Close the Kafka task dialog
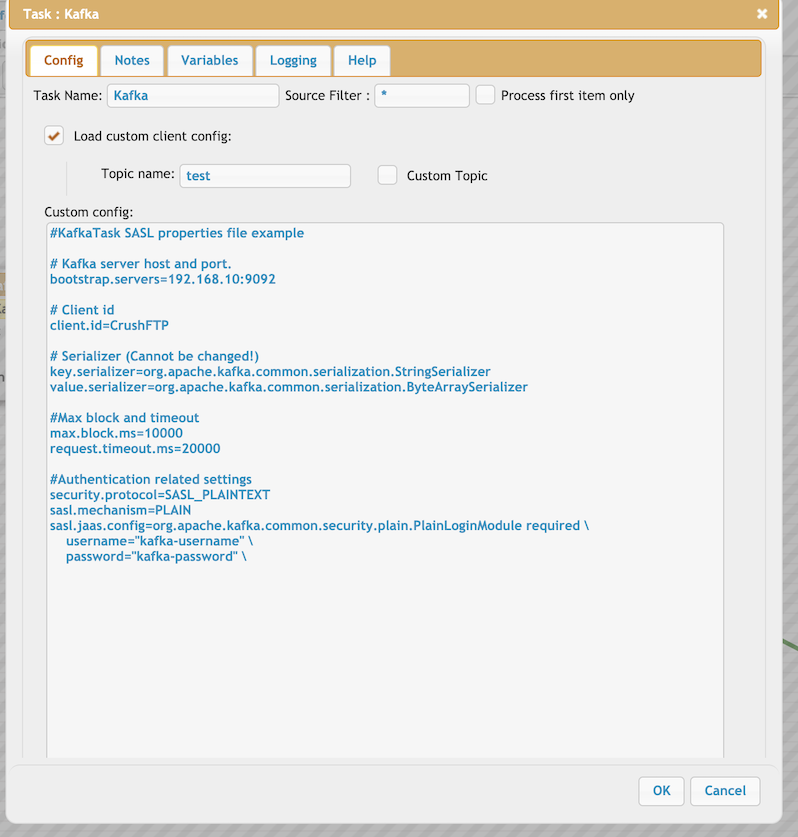 [762, 14]
